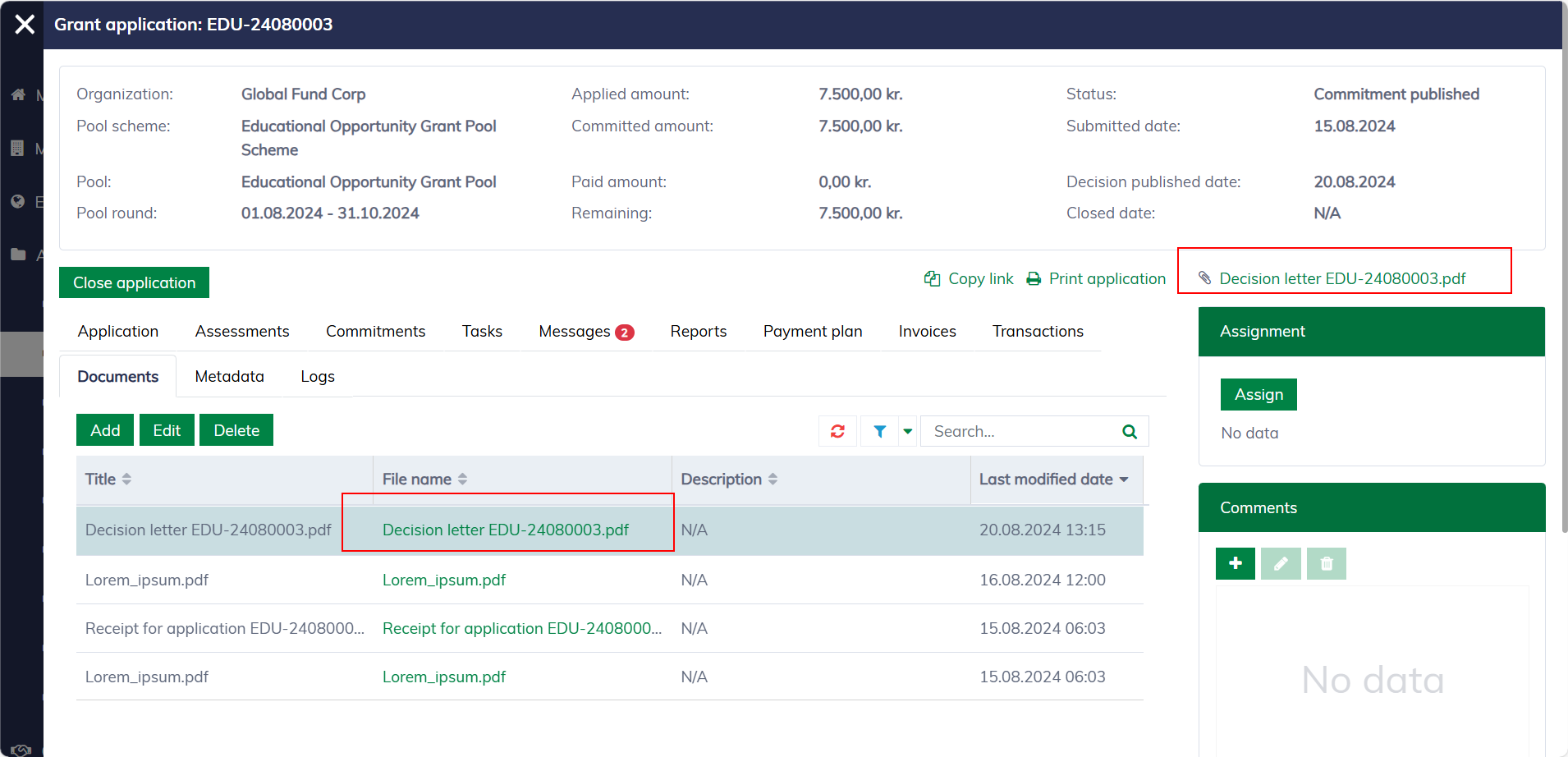Click the globe icon in left sidebar
The width and height of the screenshot is (1568, 757).
point(18,202)
